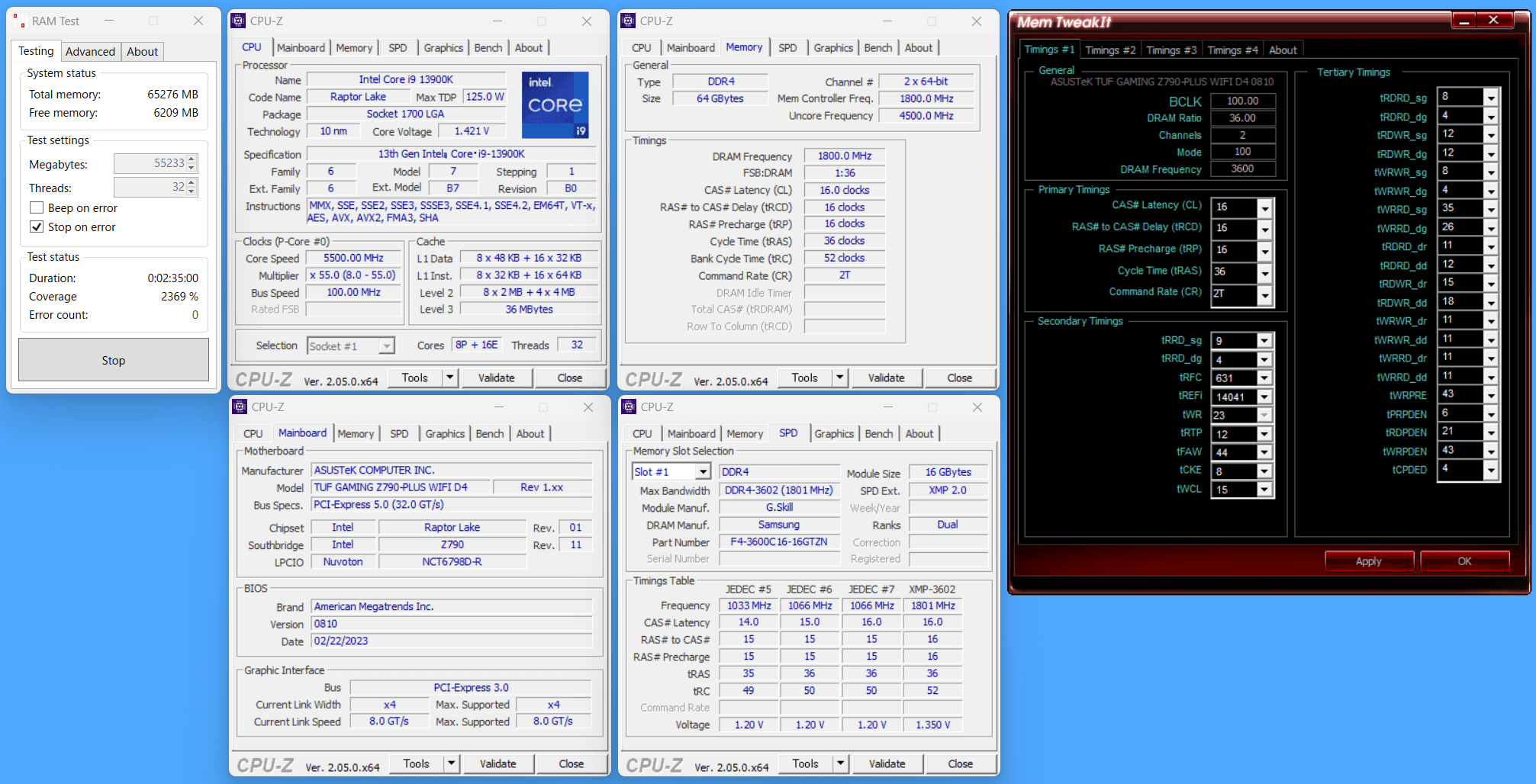Screen dimensions: 1536x784
Task: Open the CAS# Latency (CL) dropdown in Mem TweakIt
Action: click(1265, 207)
